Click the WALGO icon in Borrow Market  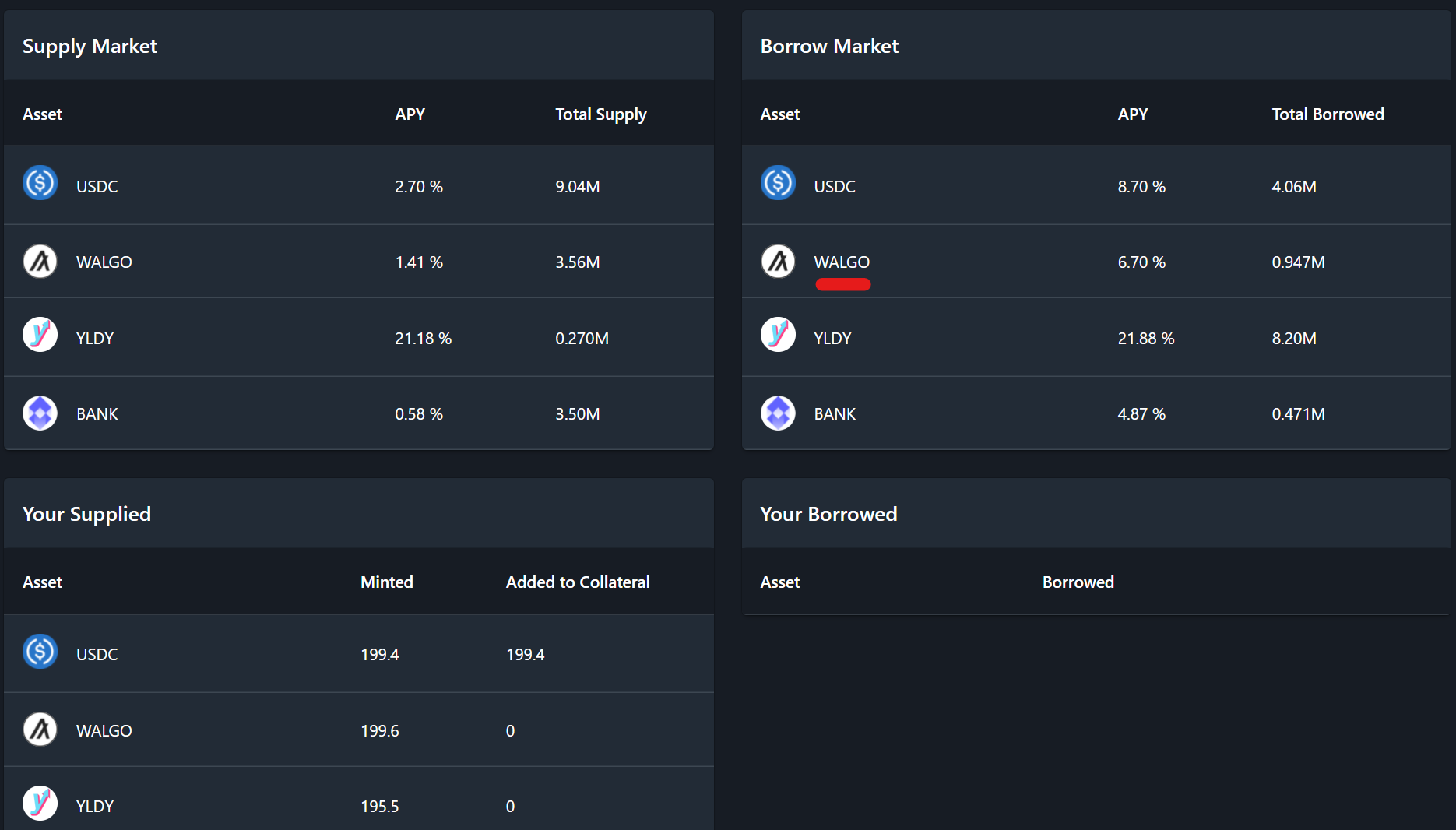pos(778,262)
